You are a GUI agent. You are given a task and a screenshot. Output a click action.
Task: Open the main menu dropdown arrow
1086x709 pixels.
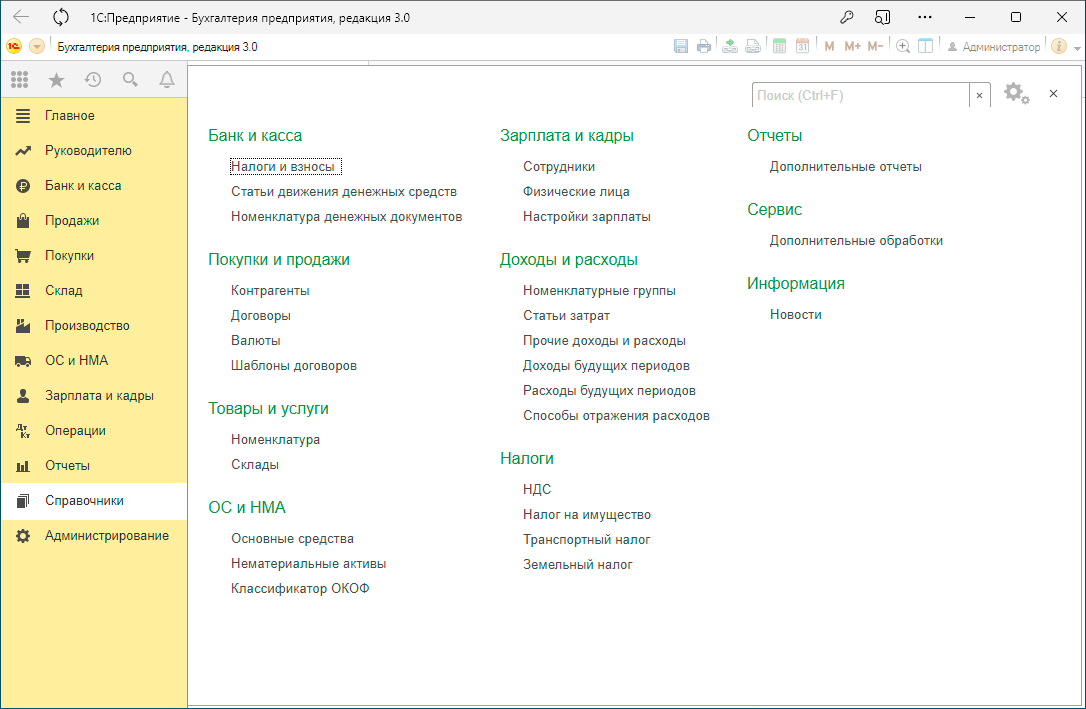click(x=37, y=46)
